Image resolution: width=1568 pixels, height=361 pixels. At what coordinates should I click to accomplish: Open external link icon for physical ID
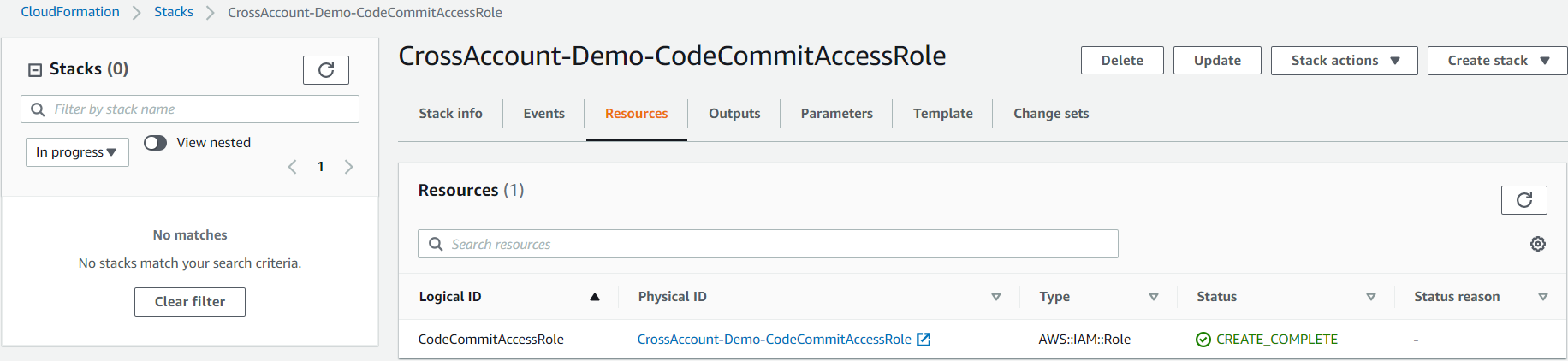click(924, 340)
